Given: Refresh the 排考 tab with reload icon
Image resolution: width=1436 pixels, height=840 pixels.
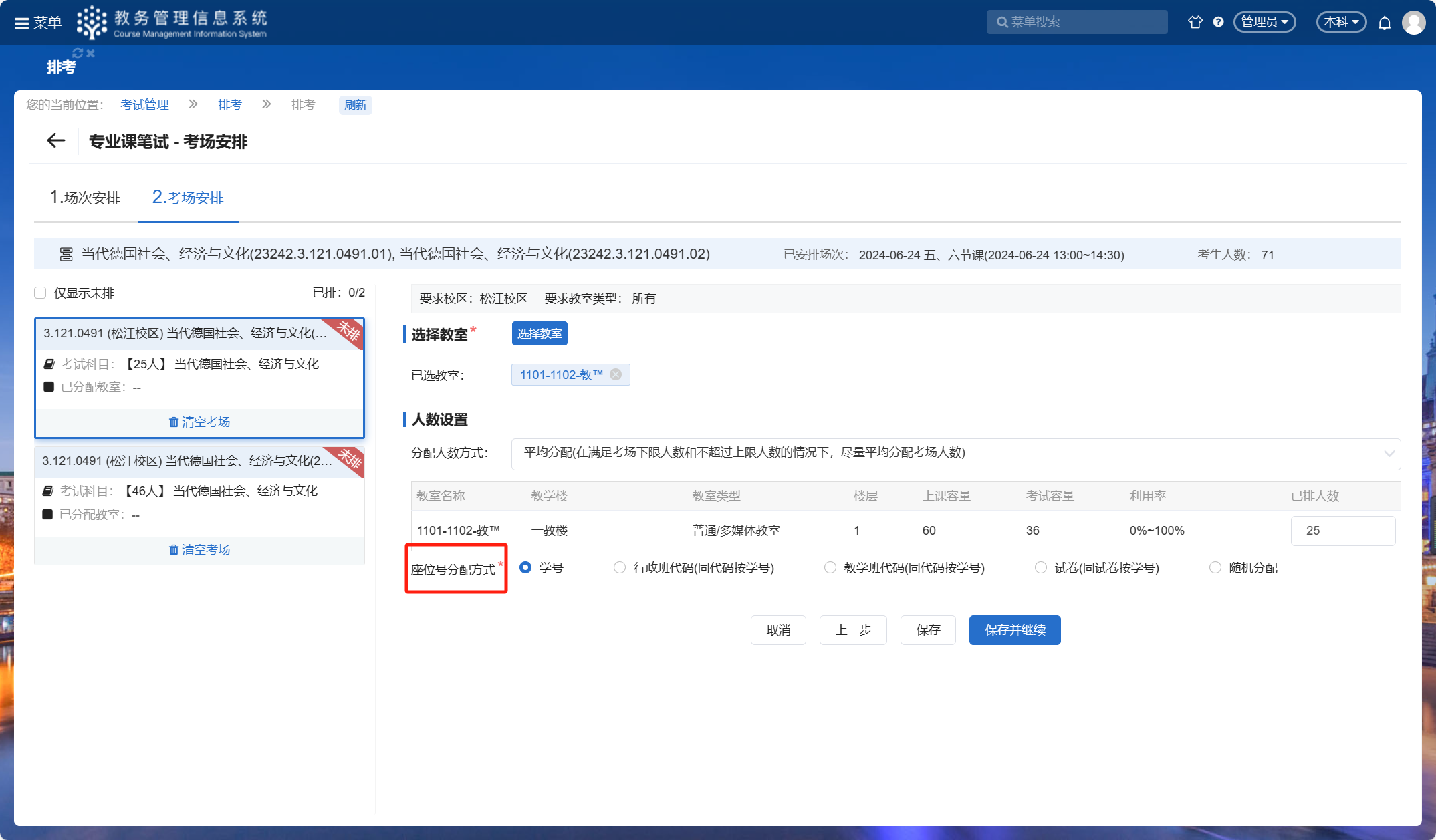Looking at the screenshot, I should [x=78, y=53].
